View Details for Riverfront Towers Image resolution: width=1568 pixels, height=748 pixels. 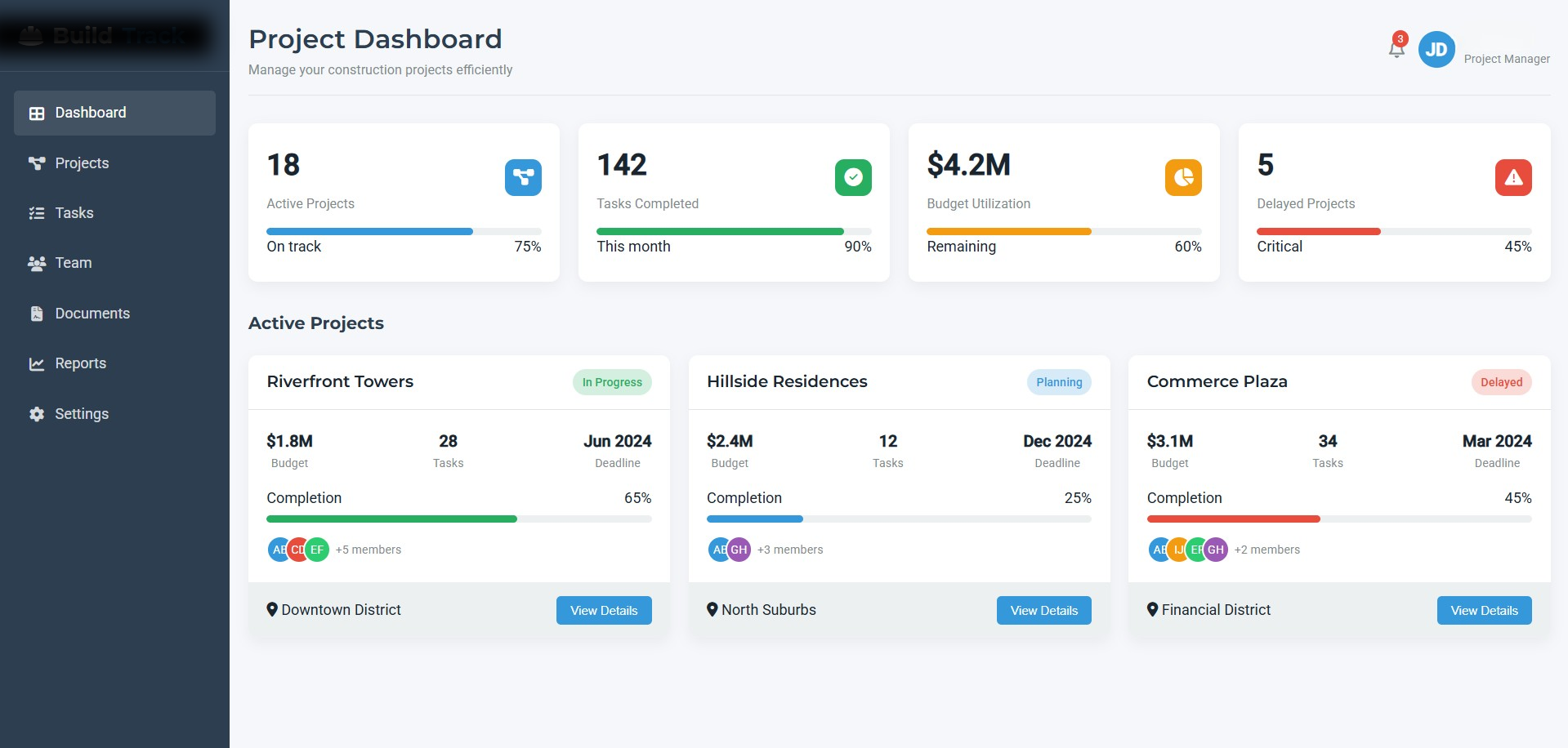click(603, 610)
